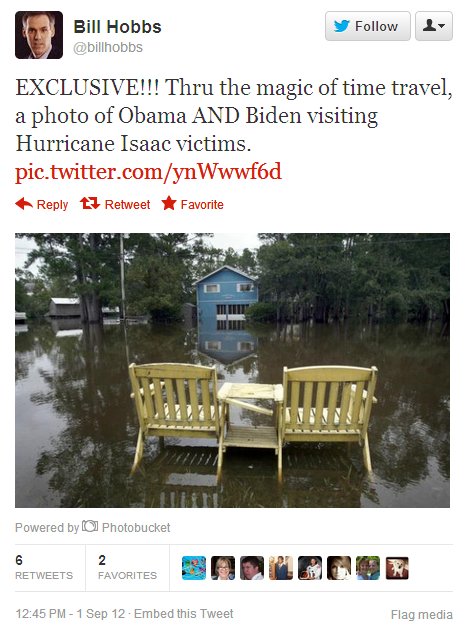Open the flooded chairs photo
The image size is (466, 631).
[233, 370]
